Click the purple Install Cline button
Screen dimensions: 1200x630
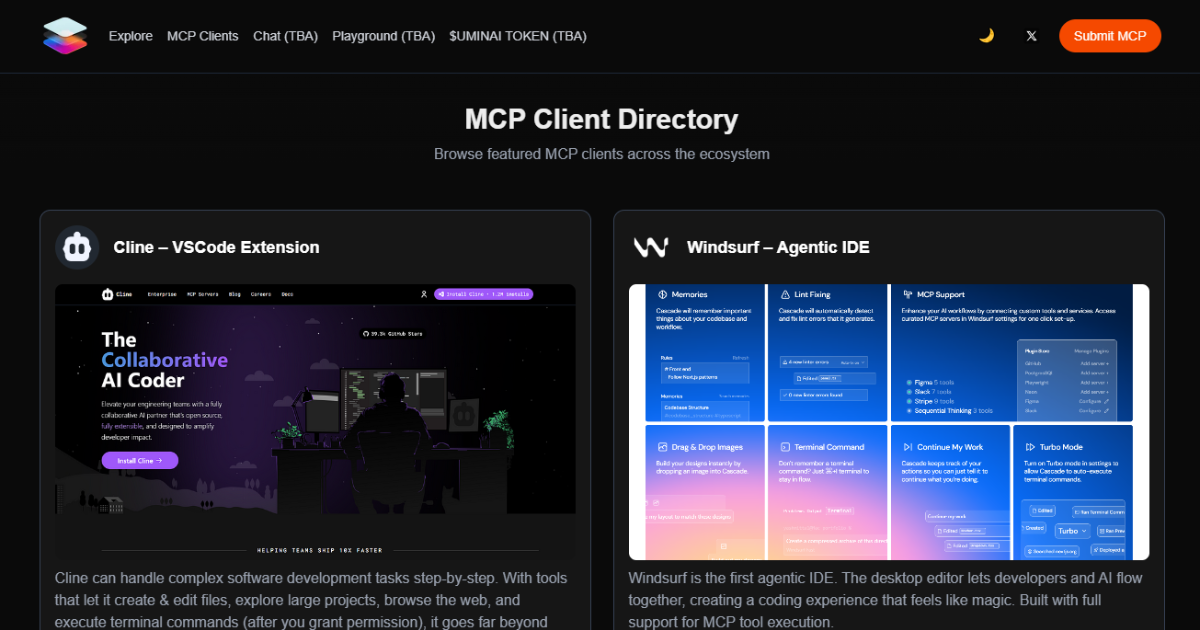click(137, 460)
